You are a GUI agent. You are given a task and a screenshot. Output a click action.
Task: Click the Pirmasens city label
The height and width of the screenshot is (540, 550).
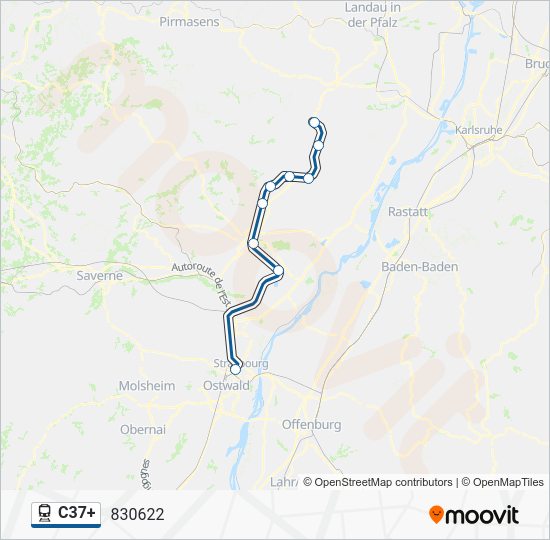[x=189, y=22]
